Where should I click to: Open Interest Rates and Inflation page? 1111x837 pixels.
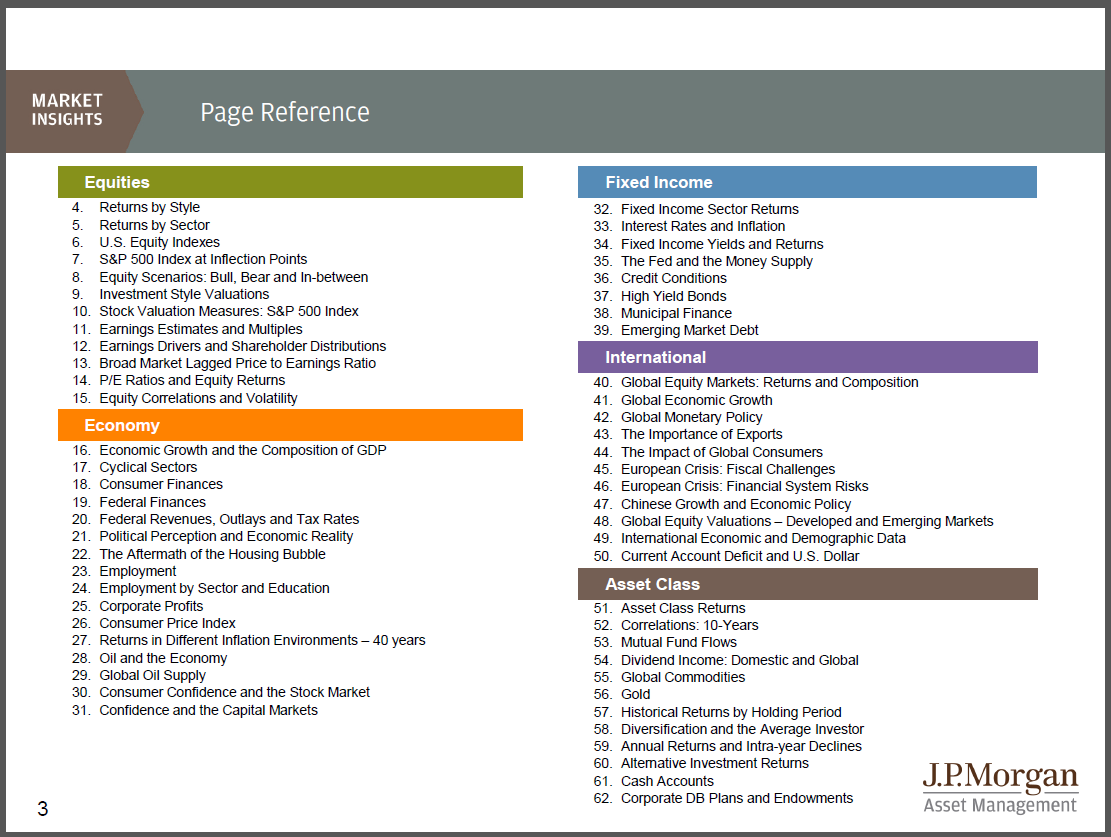tap(702, 226)
